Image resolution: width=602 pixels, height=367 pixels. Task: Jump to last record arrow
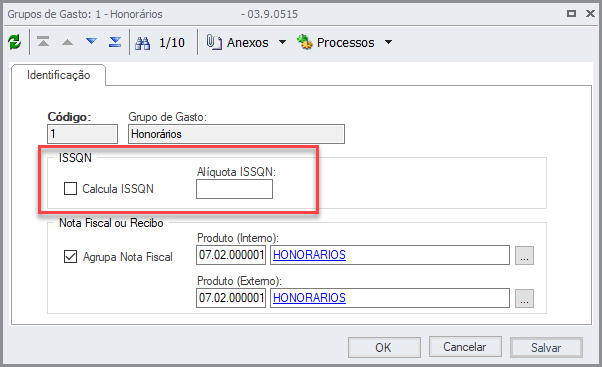click(x=115, y=41)
